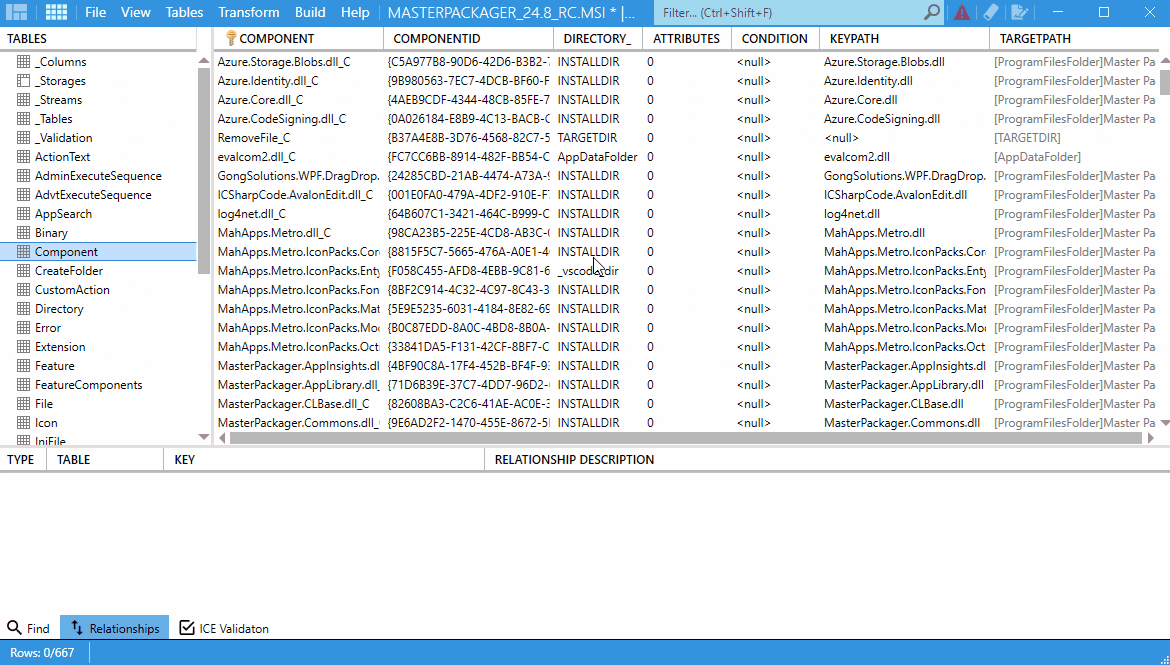Select the File table

click(43, 404)
